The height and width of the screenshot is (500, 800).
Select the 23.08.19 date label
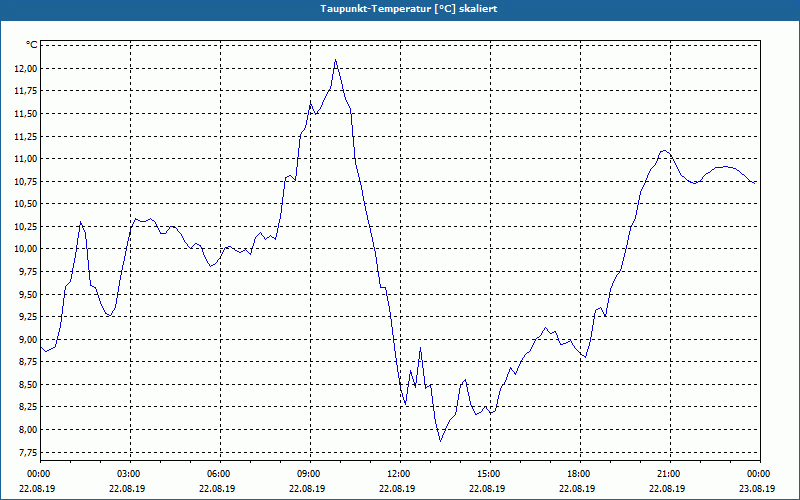click(x=757, y=488)
